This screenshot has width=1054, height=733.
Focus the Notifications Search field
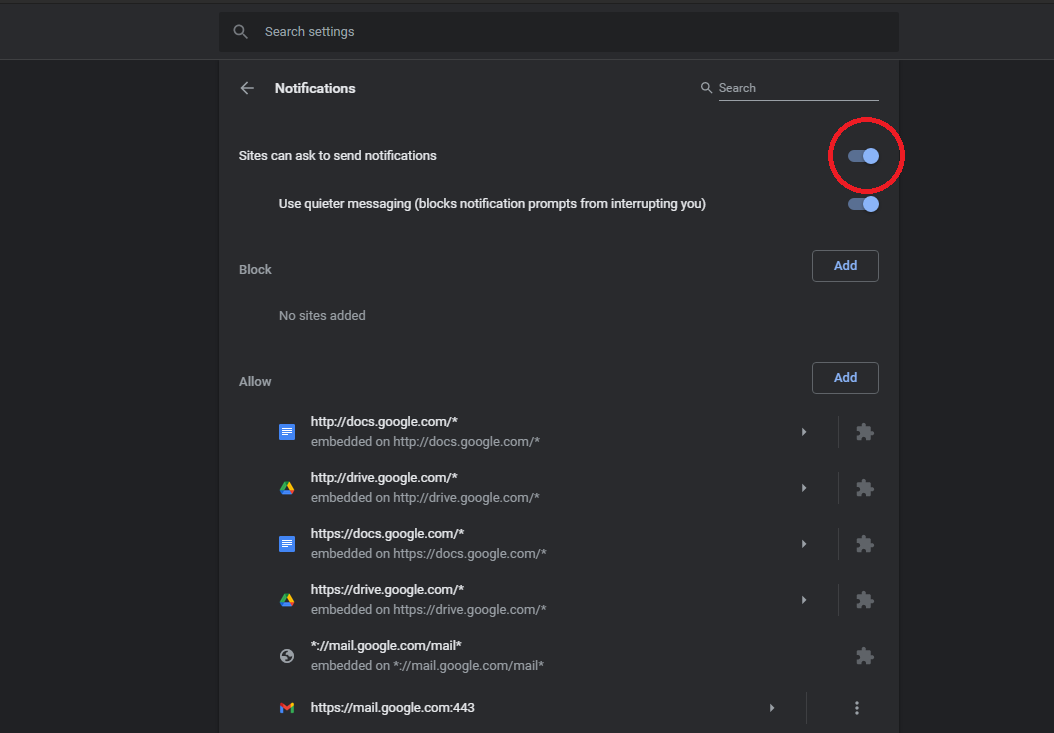click(799, 88)
